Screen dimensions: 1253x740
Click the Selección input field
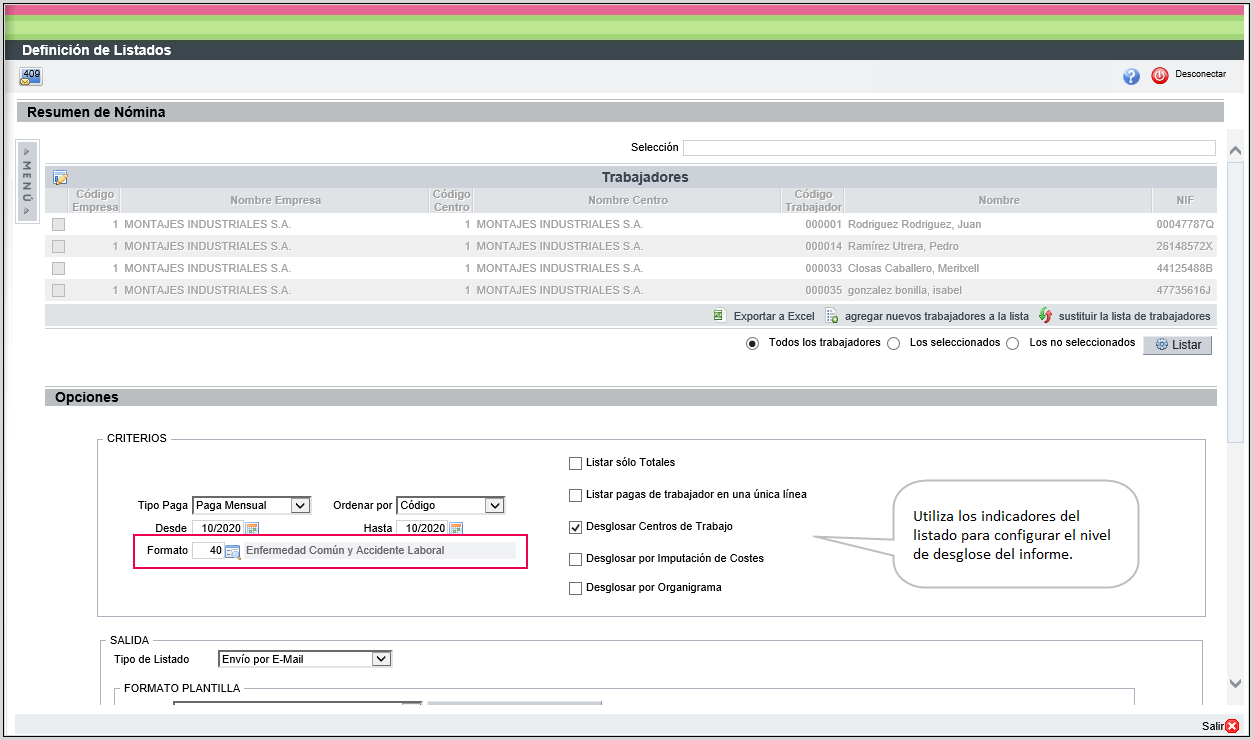(949, 148)
